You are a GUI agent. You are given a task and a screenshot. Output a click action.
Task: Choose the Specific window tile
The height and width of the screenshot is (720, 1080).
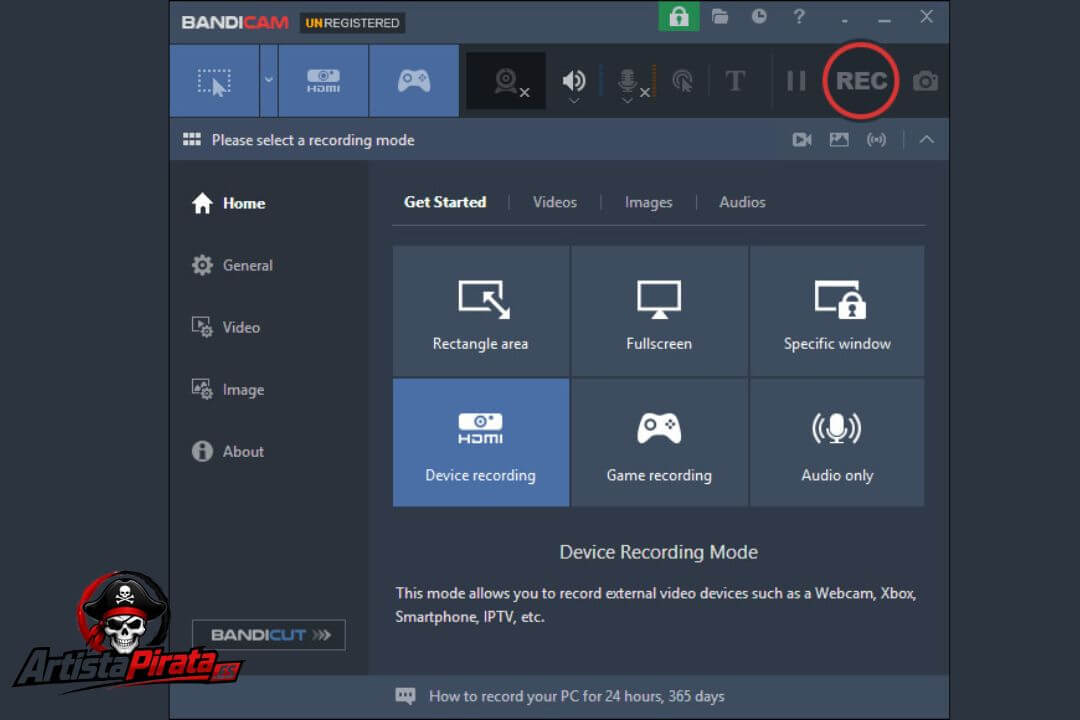[x=837, y=311]
